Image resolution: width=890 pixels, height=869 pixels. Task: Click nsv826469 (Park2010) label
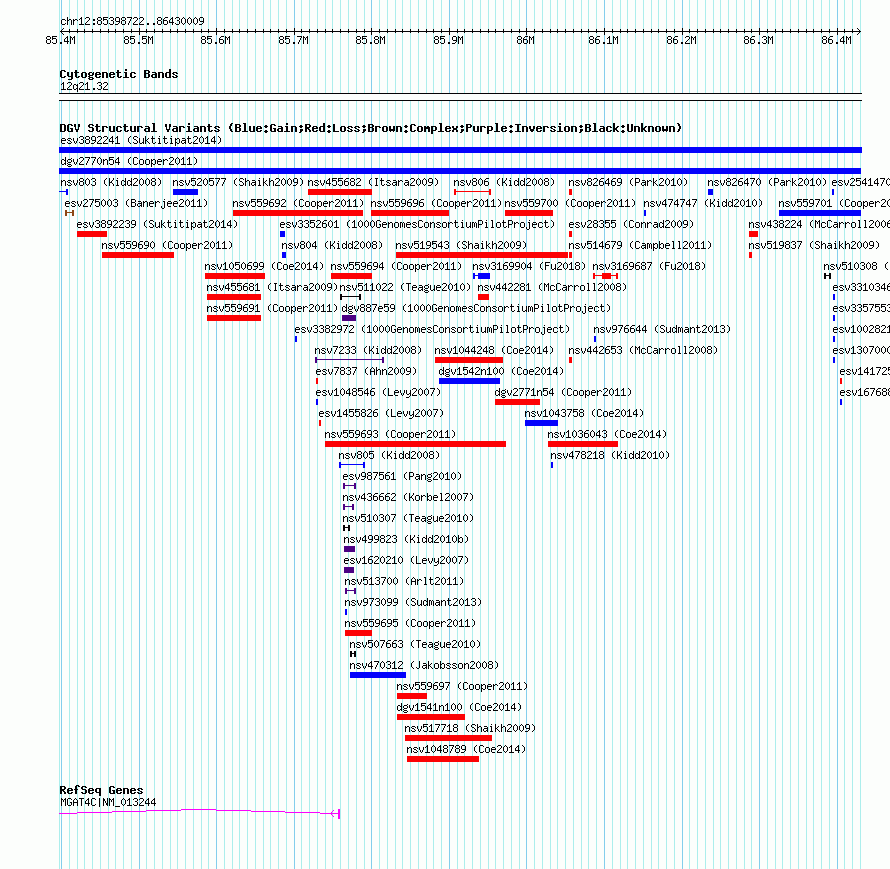tap(628, 182)
